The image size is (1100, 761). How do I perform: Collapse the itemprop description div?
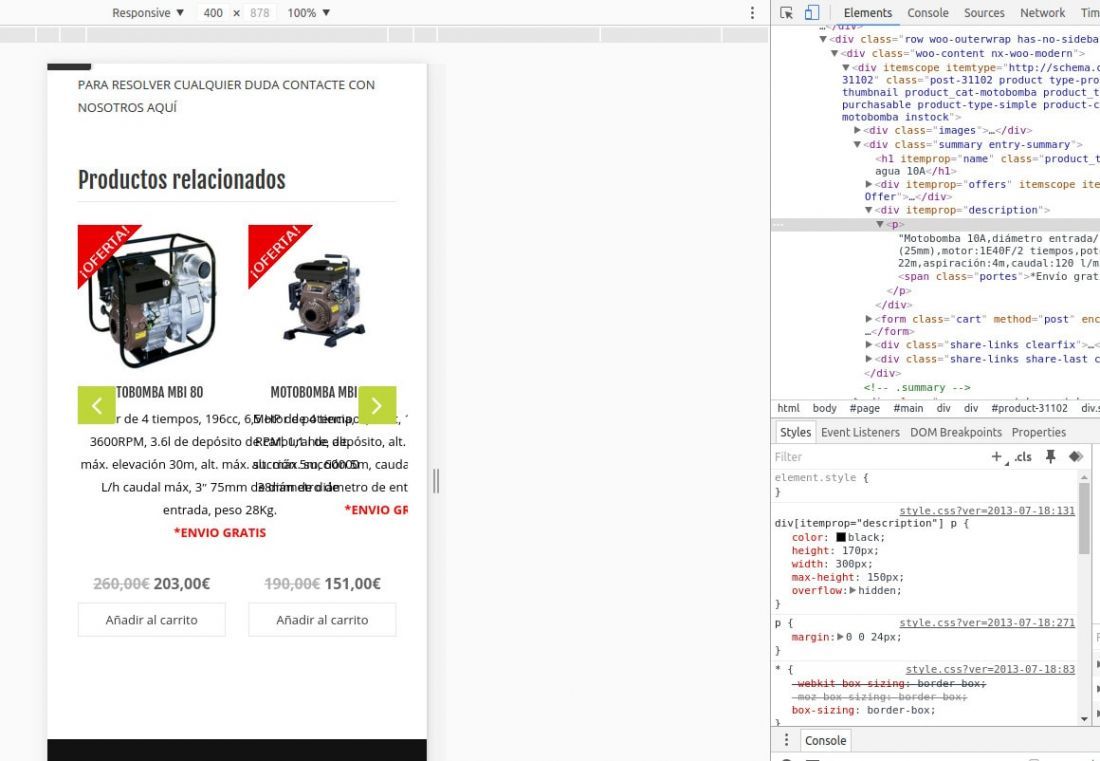868,210
